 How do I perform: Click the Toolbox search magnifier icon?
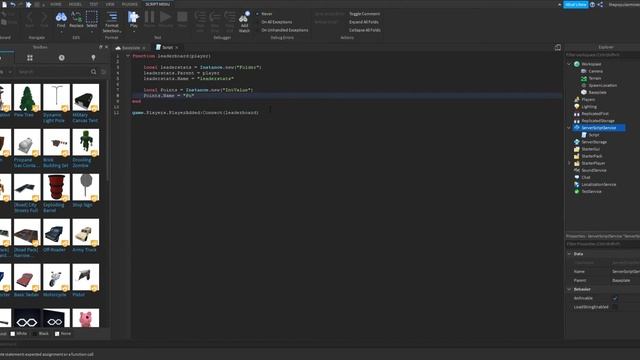click(93, 72)
